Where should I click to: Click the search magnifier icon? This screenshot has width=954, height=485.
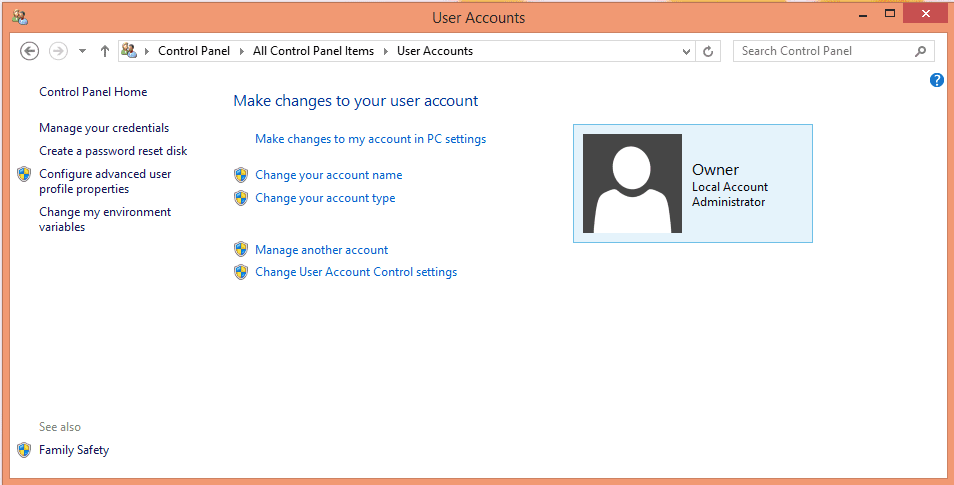(921, 51)
